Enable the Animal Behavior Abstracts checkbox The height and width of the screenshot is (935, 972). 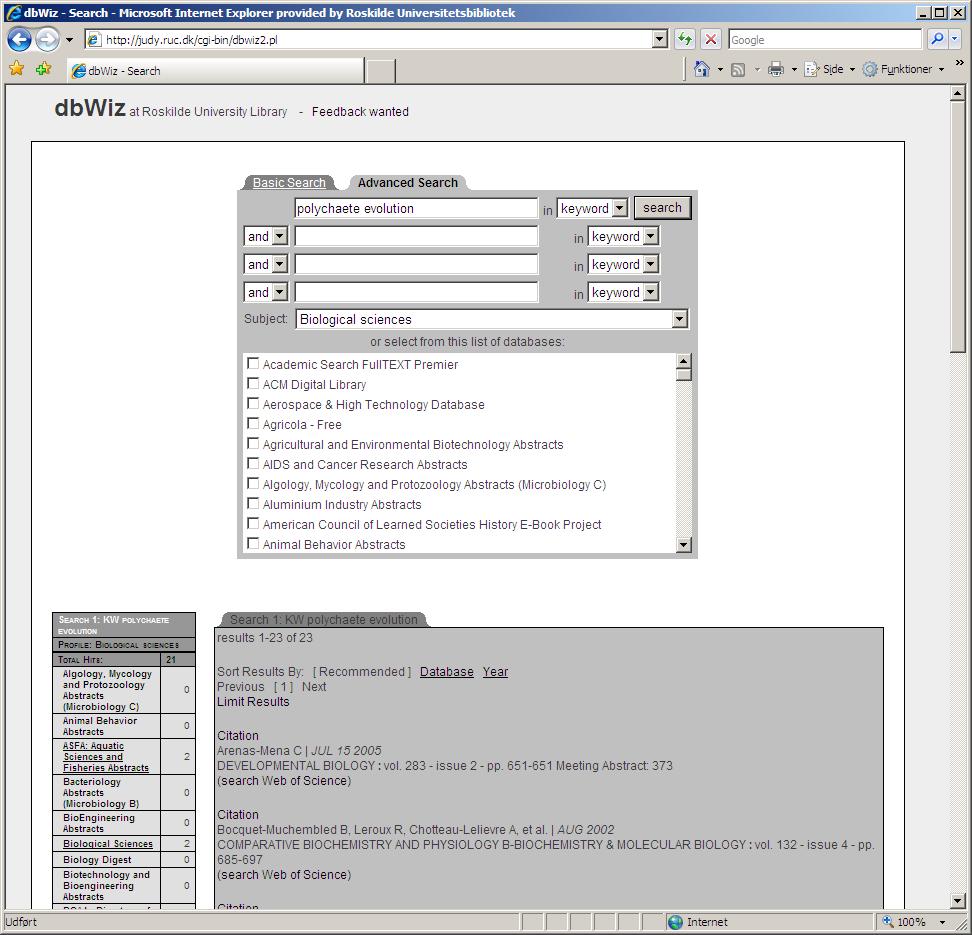[x=253, y=544]
